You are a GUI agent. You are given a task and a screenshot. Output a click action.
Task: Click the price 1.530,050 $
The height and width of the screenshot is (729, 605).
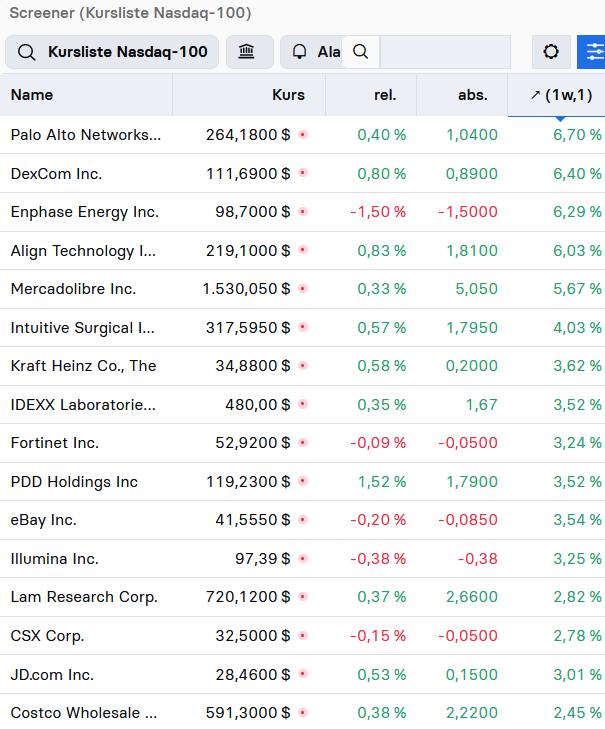pos(246,289)
